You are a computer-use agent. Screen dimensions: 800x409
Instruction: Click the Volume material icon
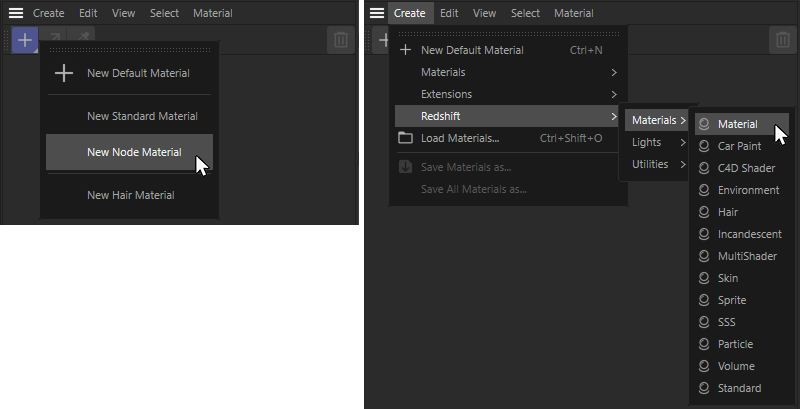click(x=704, y=366)
